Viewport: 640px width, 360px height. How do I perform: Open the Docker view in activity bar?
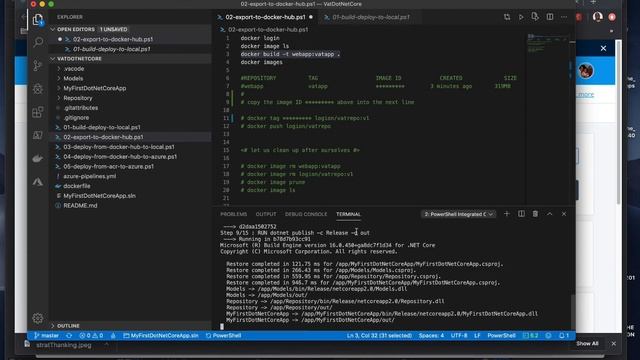pos(38,158)
